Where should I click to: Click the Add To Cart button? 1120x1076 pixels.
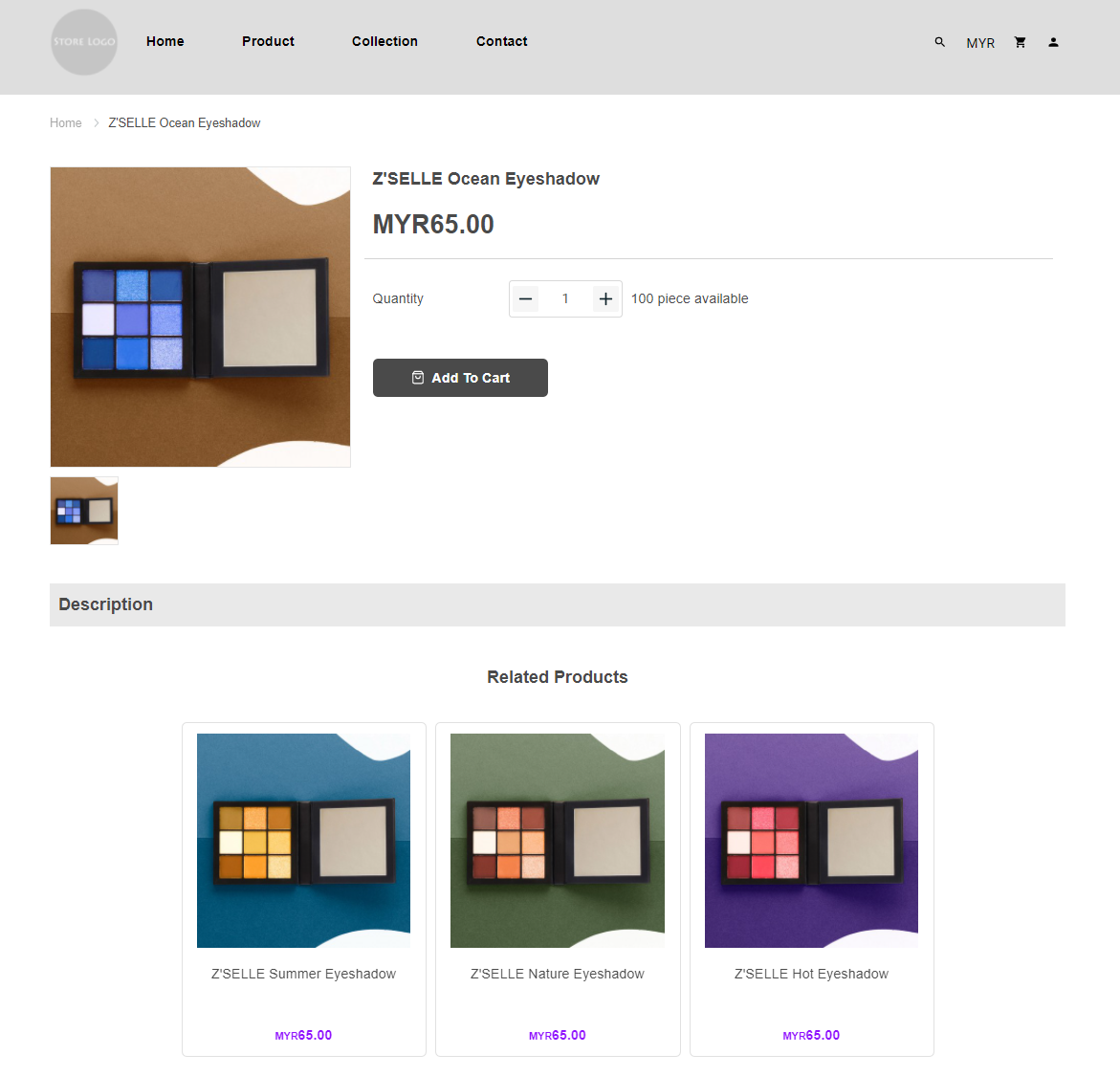coord(460,377)
